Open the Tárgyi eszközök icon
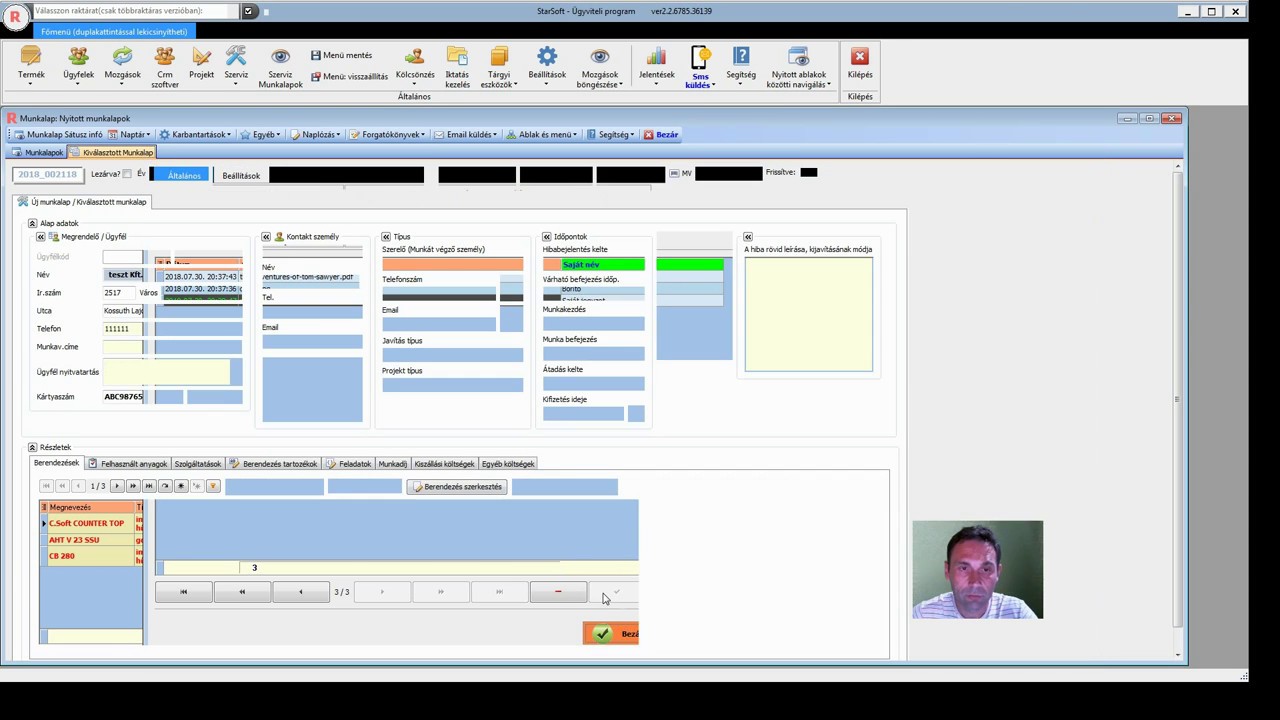 (x=499, y=67)
